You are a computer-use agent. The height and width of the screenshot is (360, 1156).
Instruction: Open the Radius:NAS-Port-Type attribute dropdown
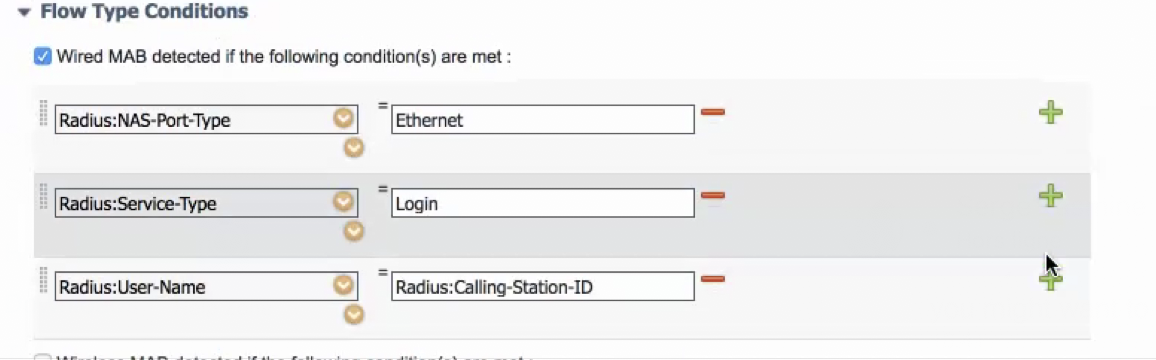click(344, 119)
